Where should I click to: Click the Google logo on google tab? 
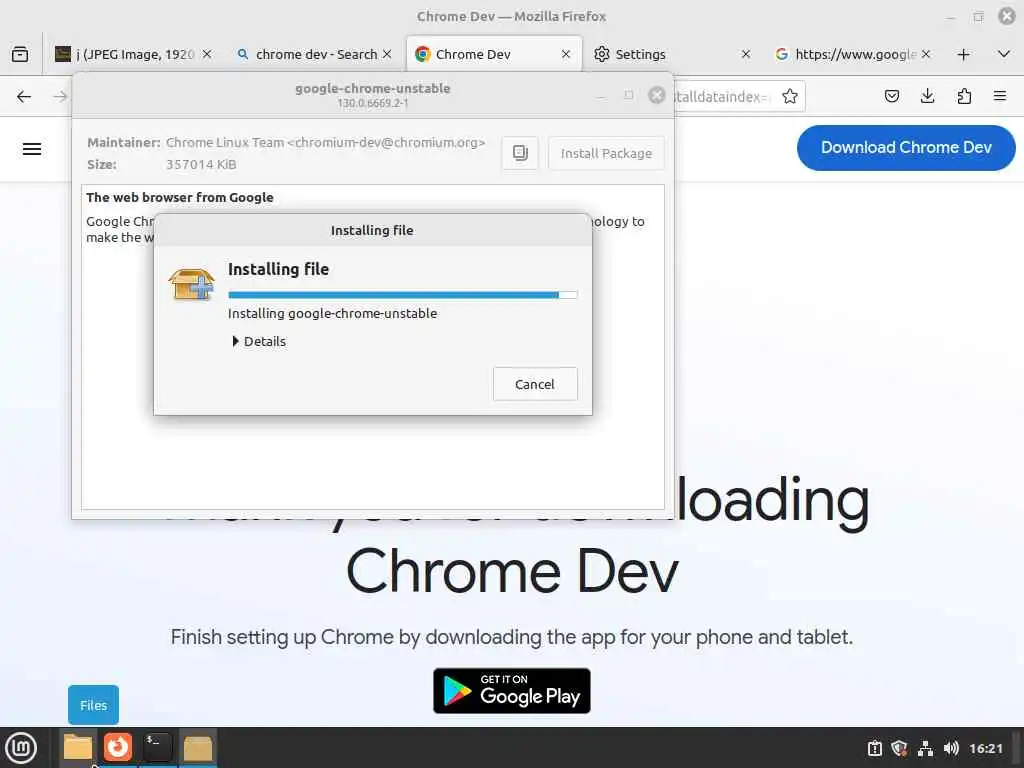(781, 54)
